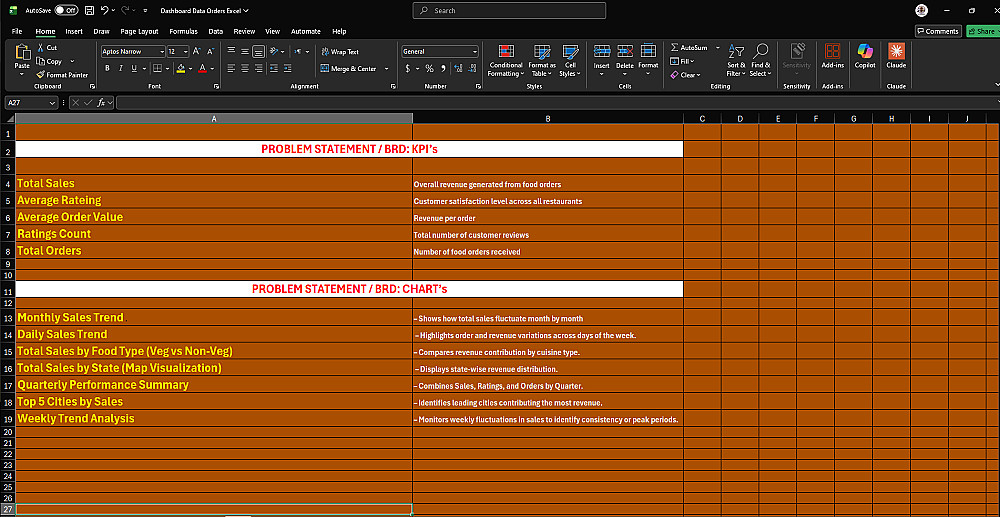This screenshot has height=517, width=1000.
Task: Click the Clear button in the Editing group
Action: pyautogui.click(x=685, y=75)
